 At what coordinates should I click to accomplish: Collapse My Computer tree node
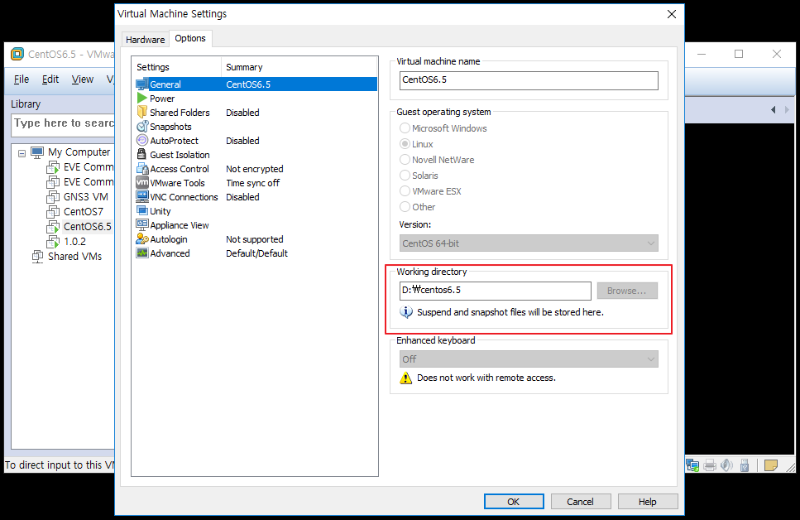21,153
